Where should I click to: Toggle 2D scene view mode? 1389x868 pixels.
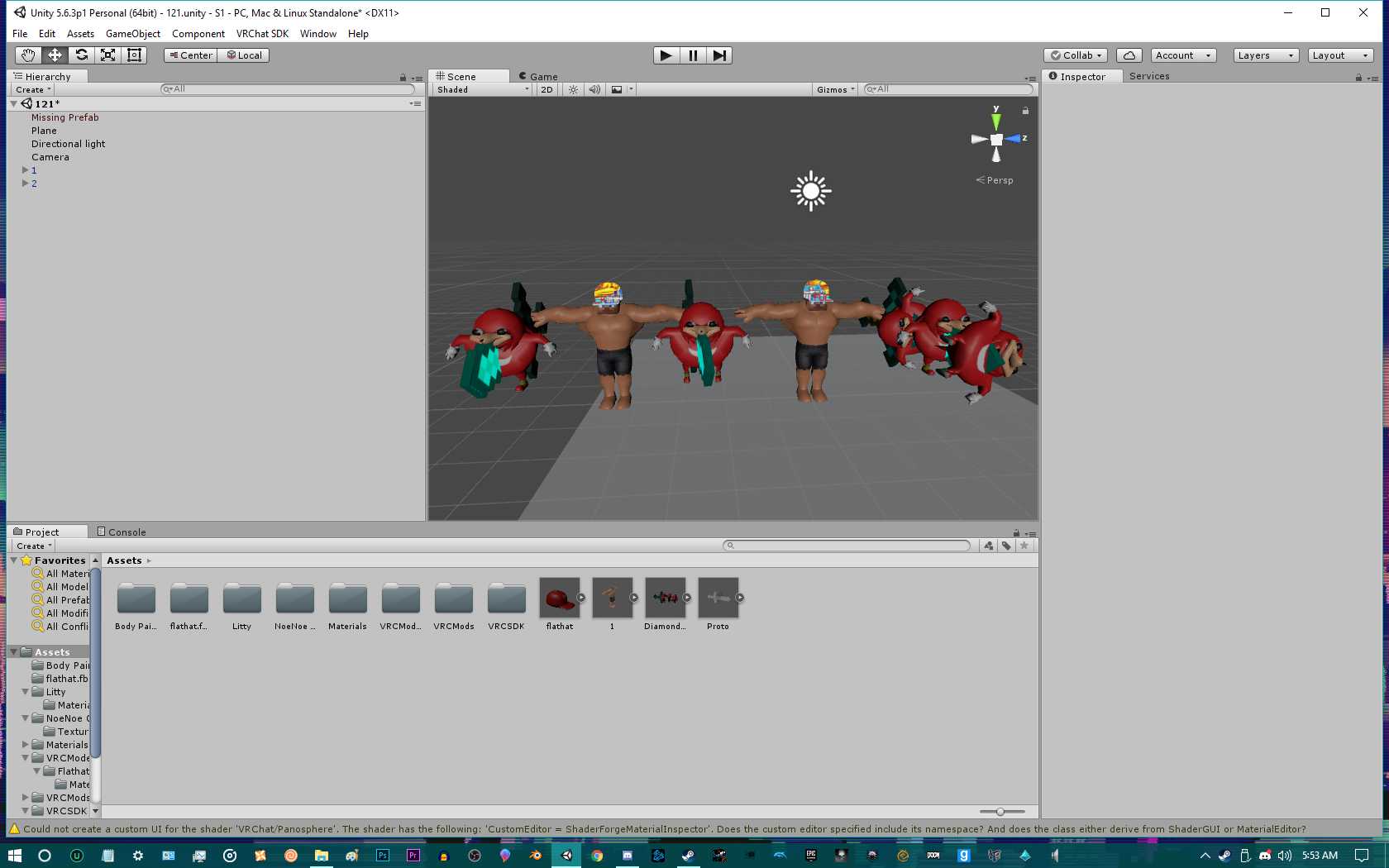coord(547,89)
